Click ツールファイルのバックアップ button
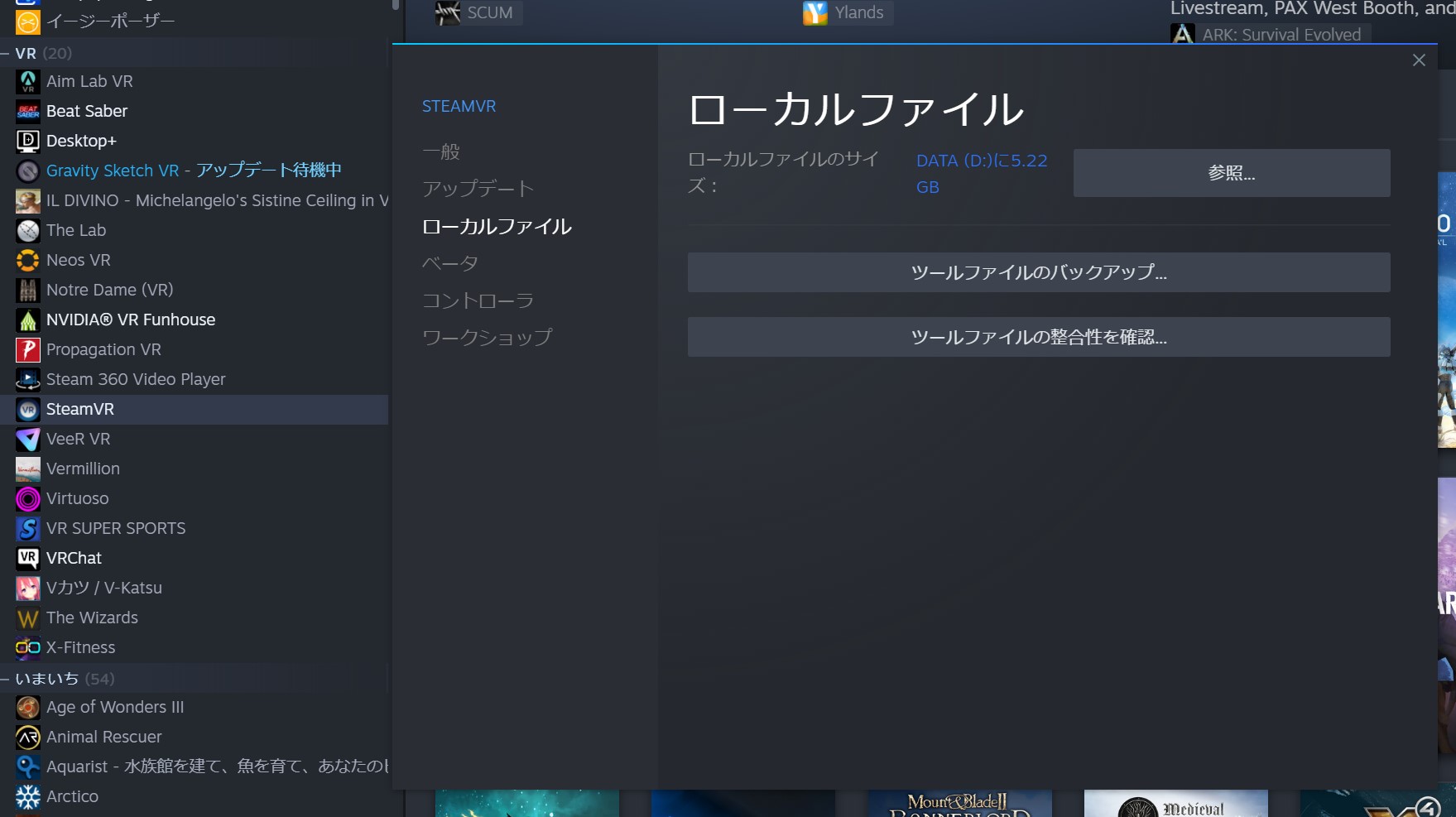 1038,272
